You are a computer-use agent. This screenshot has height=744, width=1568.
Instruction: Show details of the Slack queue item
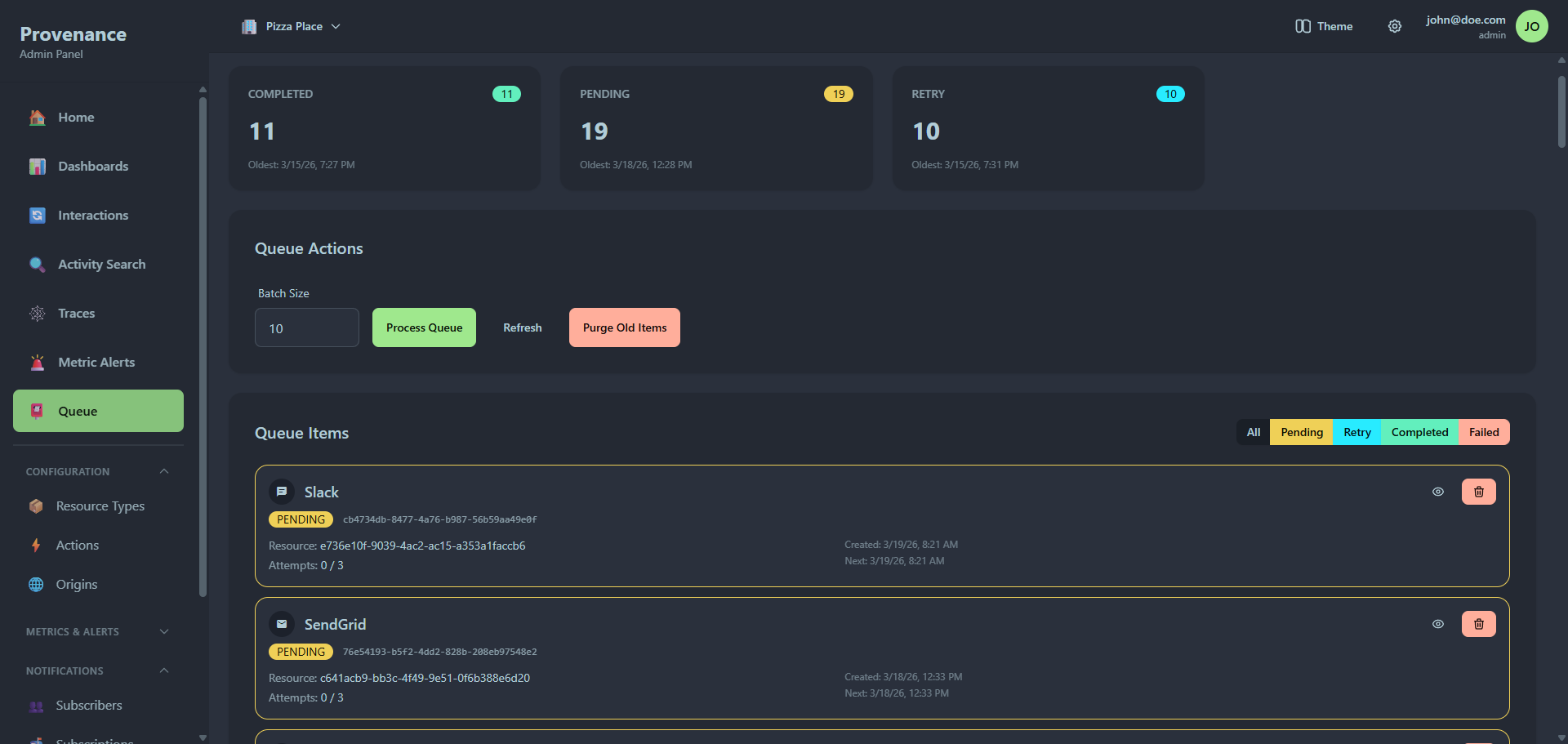coord(1438,491)
